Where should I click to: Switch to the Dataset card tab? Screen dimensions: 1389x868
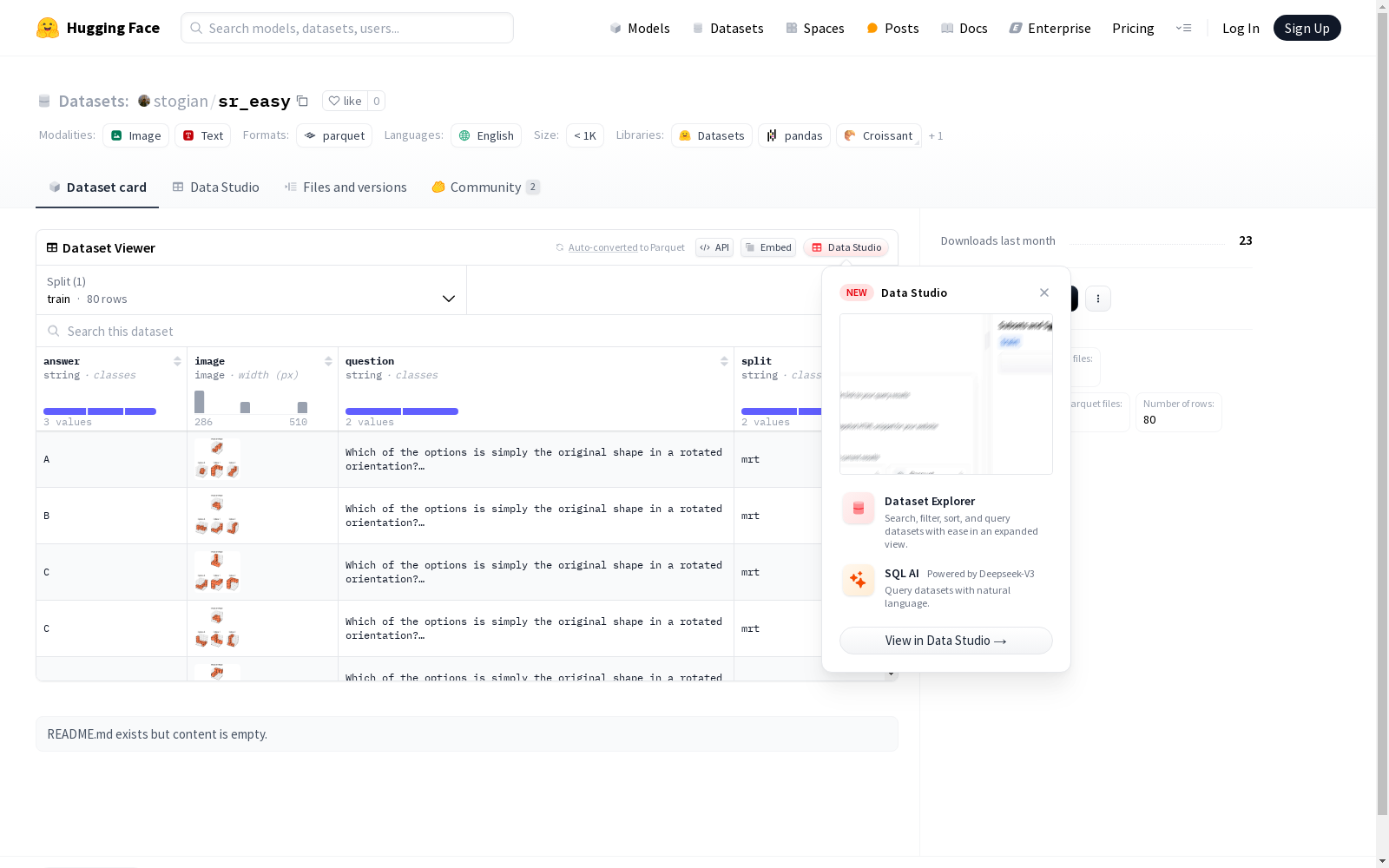[97, 187]
